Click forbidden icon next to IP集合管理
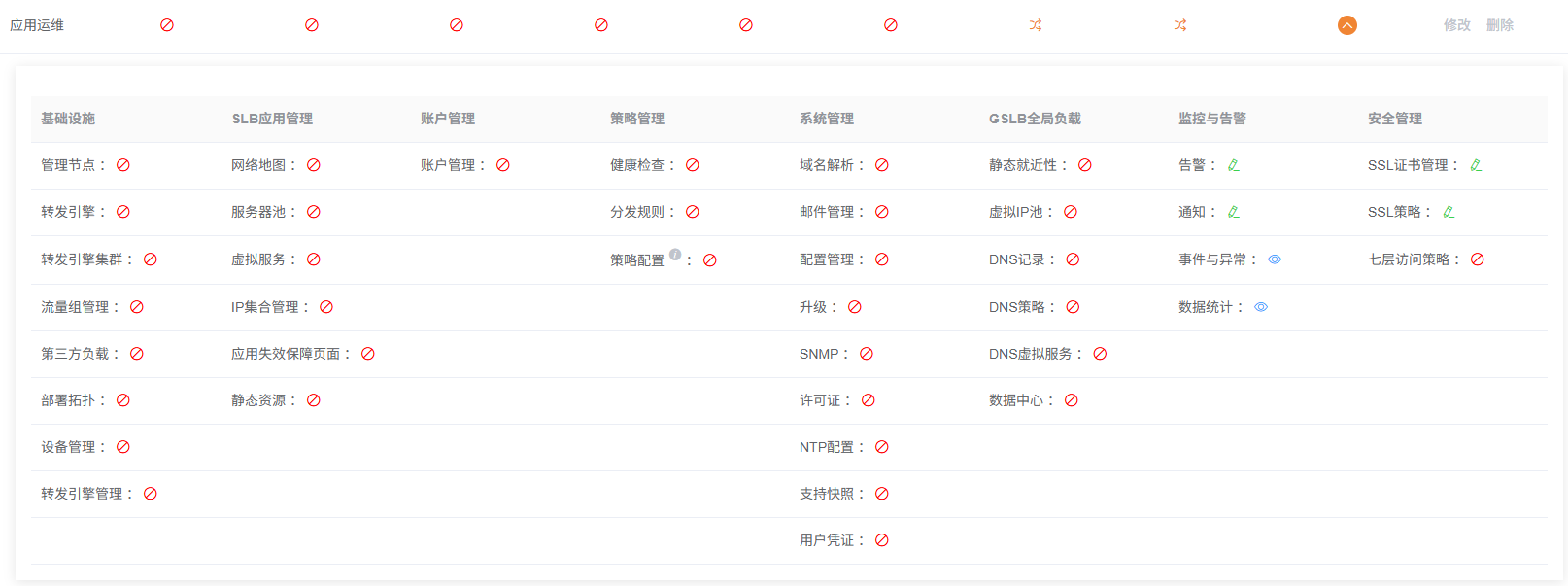Image resolution: width=1568 pixels, height=586 pixels. tap(326, 307)
